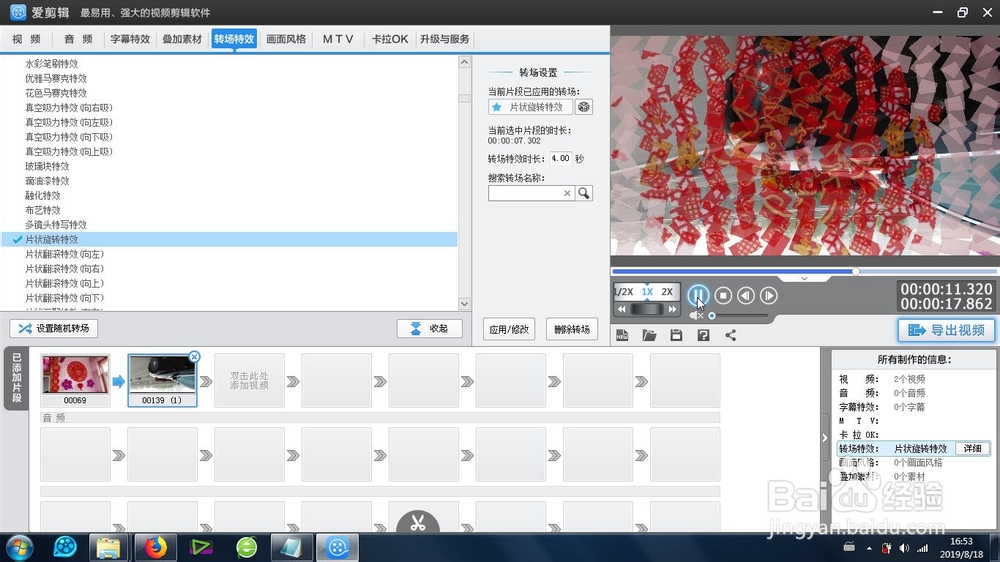
Task: Select 片状翻滚特效 (向上) transition
Action: tap(64, 284)
